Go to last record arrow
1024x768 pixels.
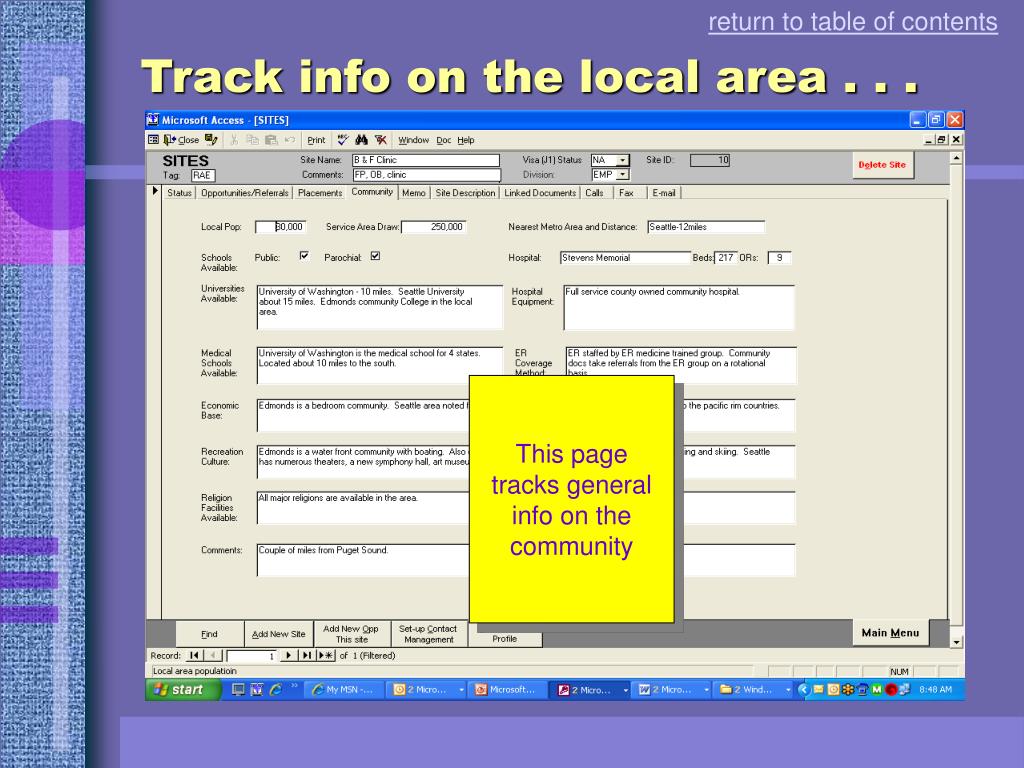[306, 655]
